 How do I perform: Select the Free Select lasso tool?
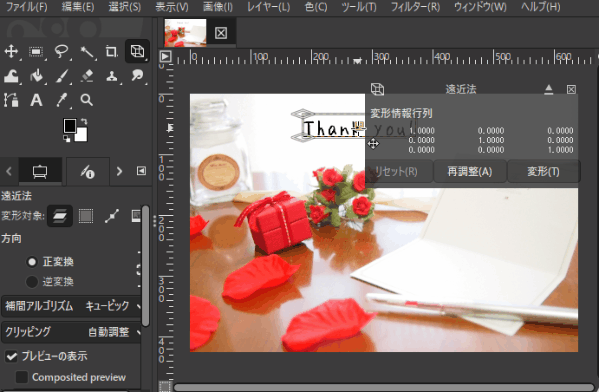62,51
